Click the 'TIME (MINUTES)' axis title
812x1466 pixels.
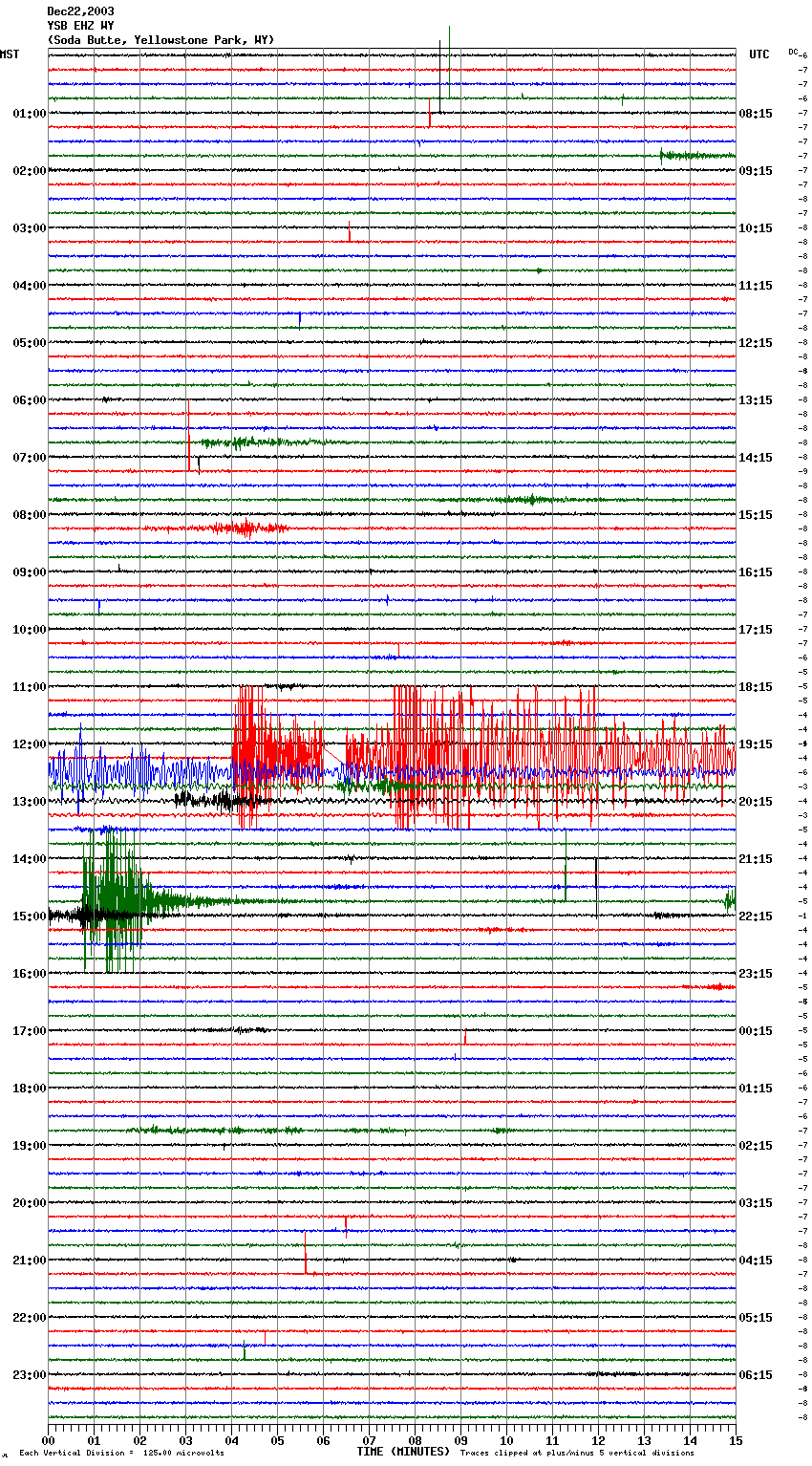(403, 1452)
